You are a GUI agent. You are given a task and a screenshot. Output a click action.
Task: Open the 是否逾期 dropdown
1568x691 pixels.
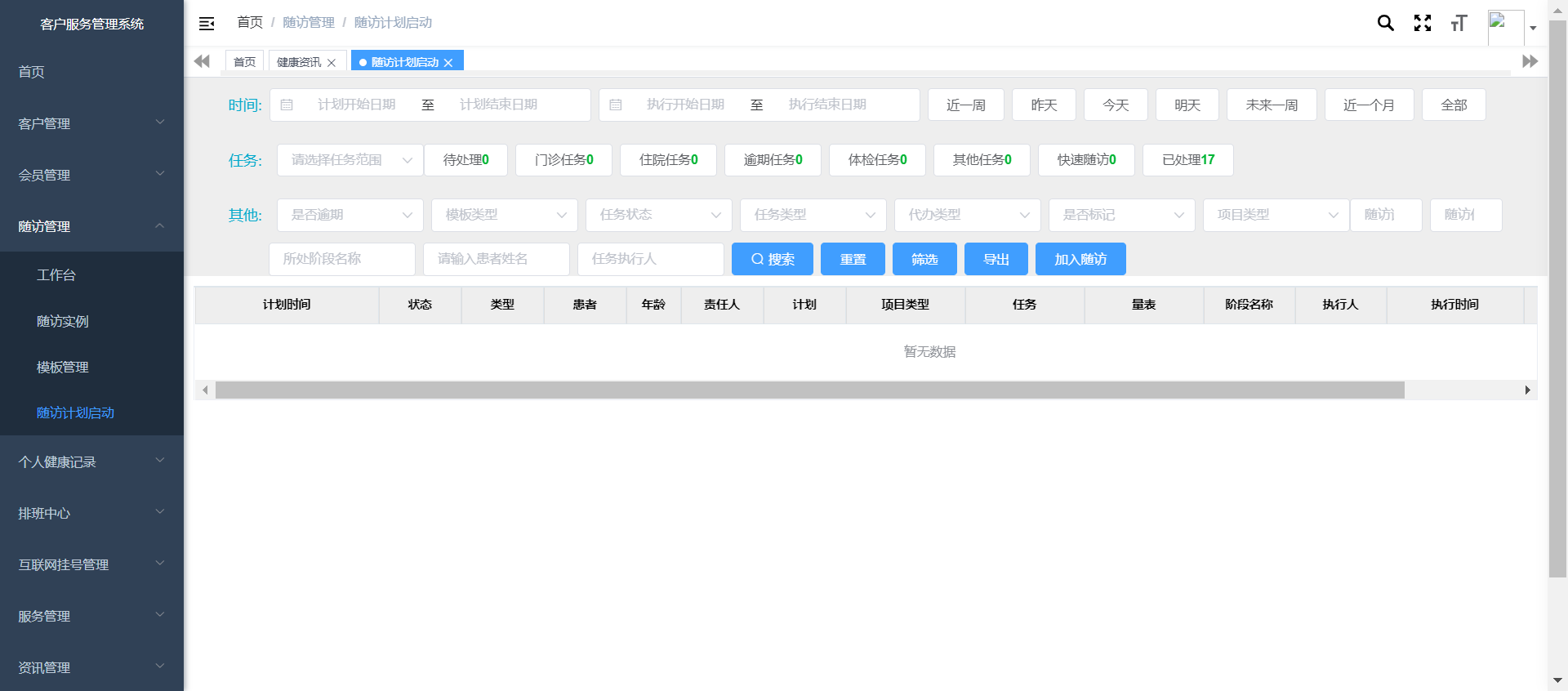(350, 215)
